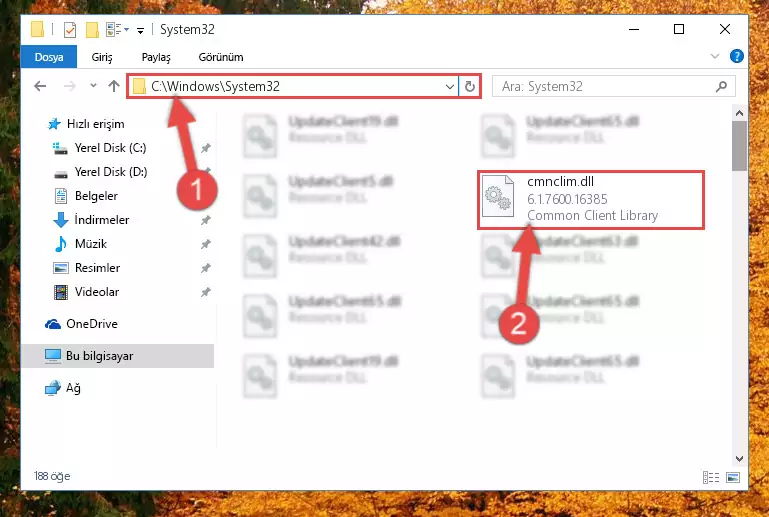The width and height of the screenshot is (769, 517).
Task: Click the Videolar film icon
Action: pyautogui.click(x=61, y=292)
